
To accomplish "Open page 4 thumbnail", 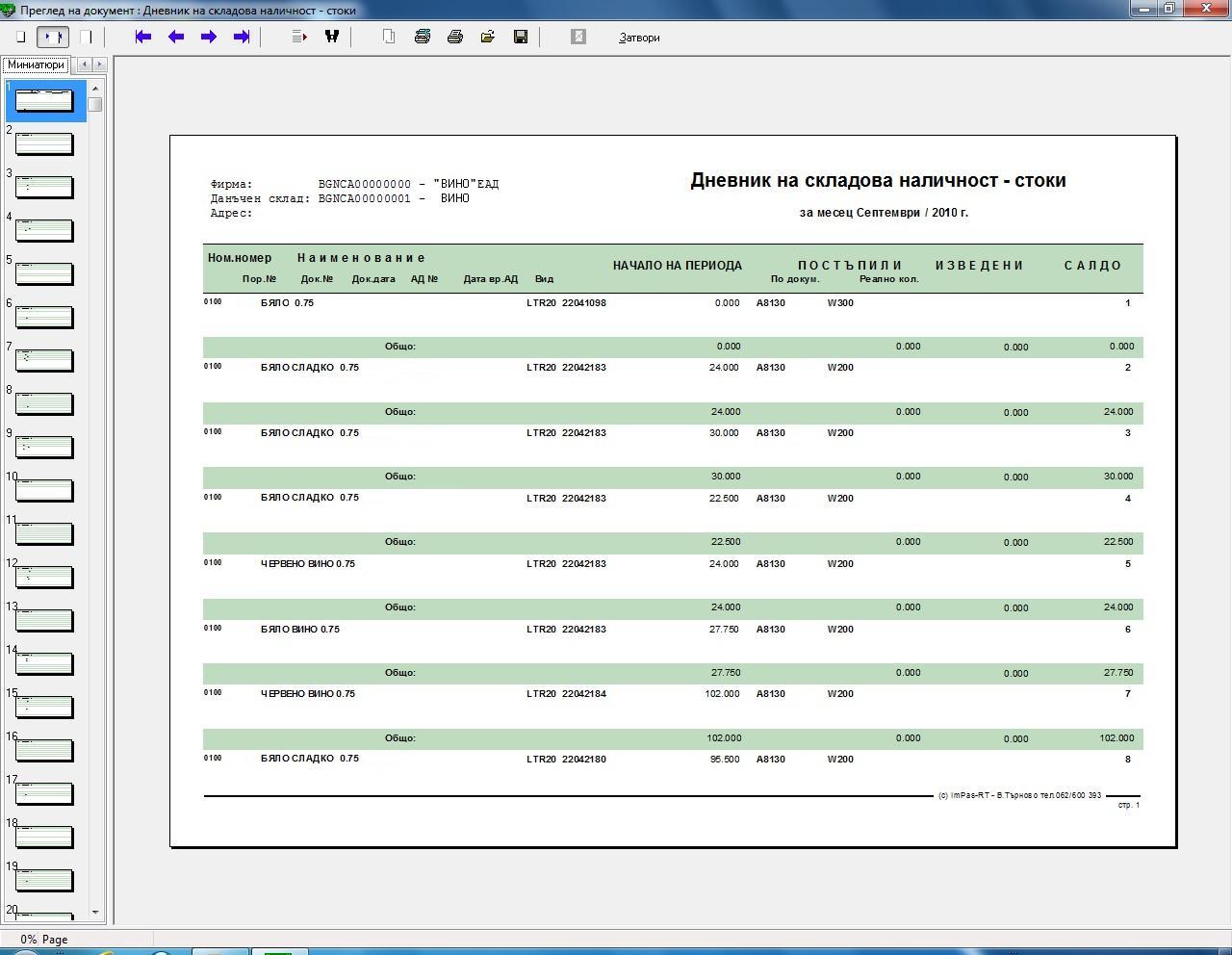I will [44, 230].
